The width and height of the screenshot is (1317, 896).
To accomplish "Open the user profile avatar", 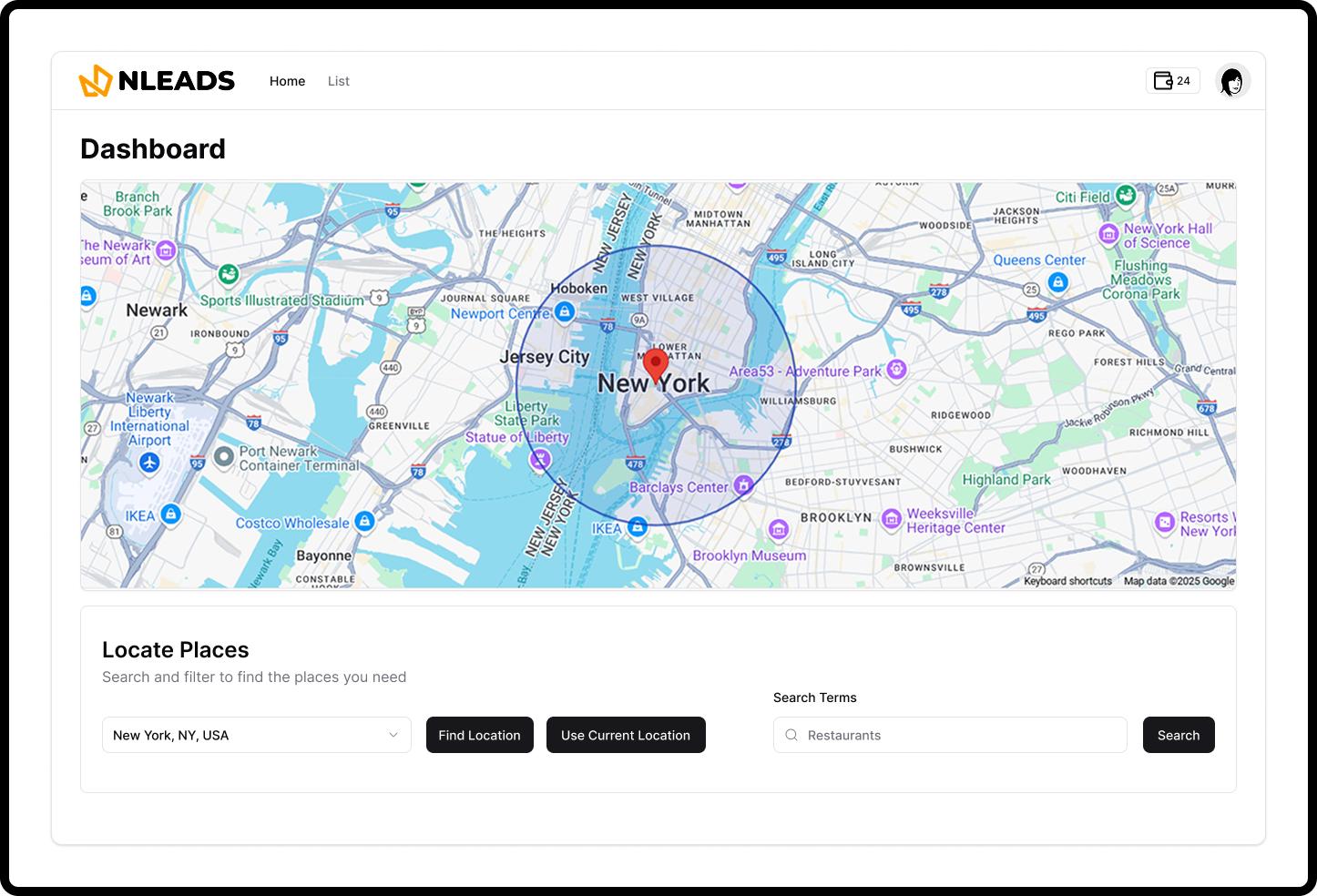I will click(x=1232, y=81).
